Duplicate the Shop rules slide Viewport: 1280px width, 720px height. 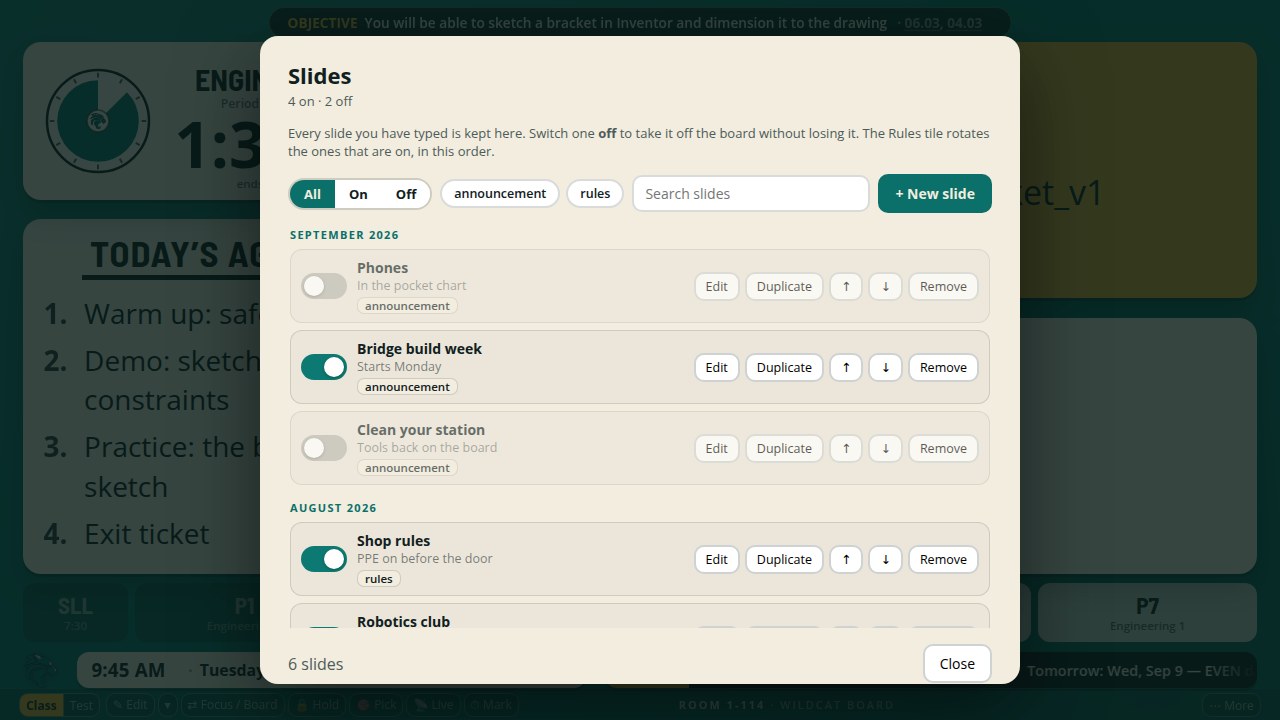click(784, 559)
